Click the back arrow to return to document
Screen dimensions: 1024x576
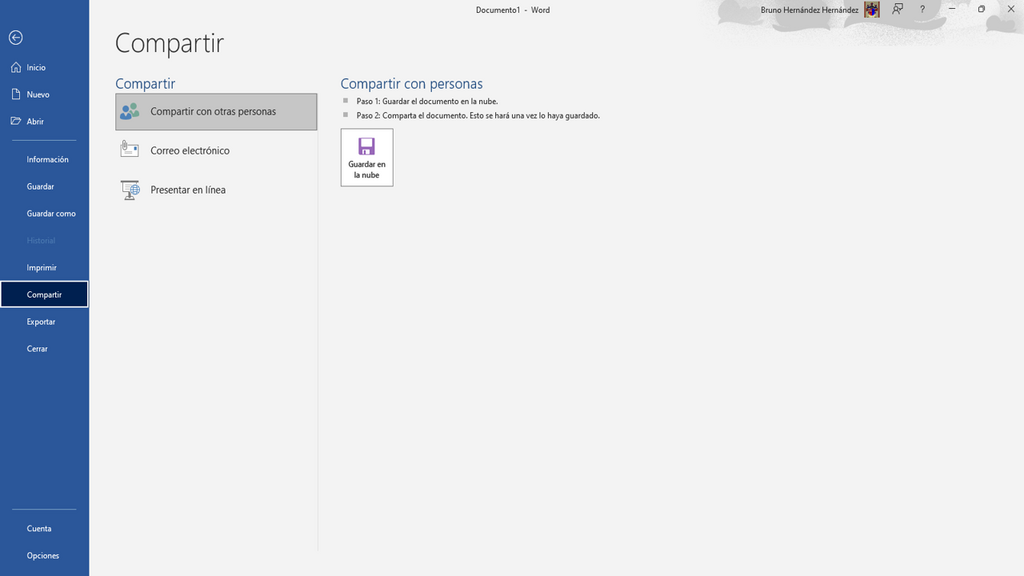pos(16,38)
